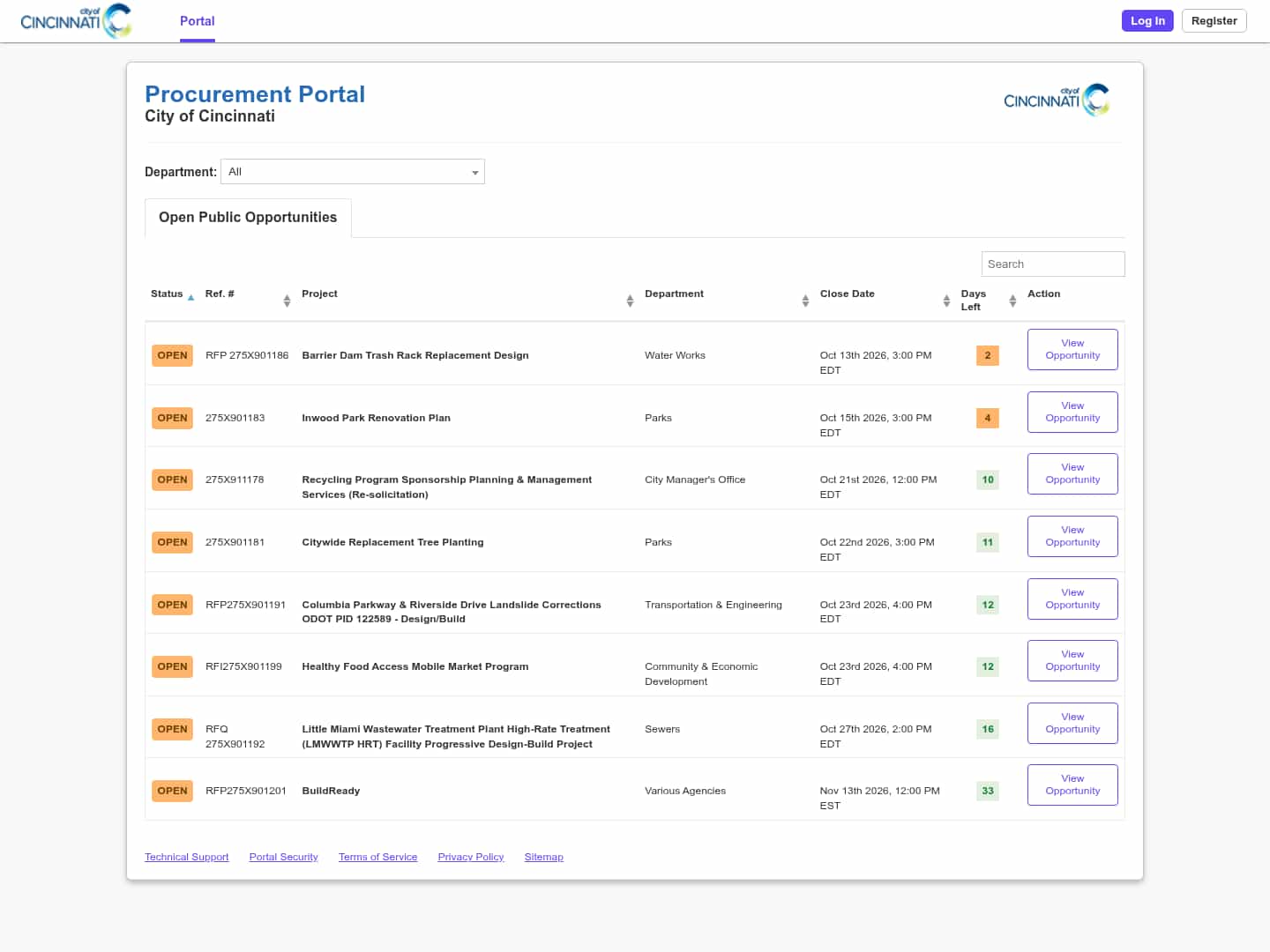Click reference number RFP 275X901186
This screenshot has height=952, width=1270.
pyautogui.click(x=247, y=355)
